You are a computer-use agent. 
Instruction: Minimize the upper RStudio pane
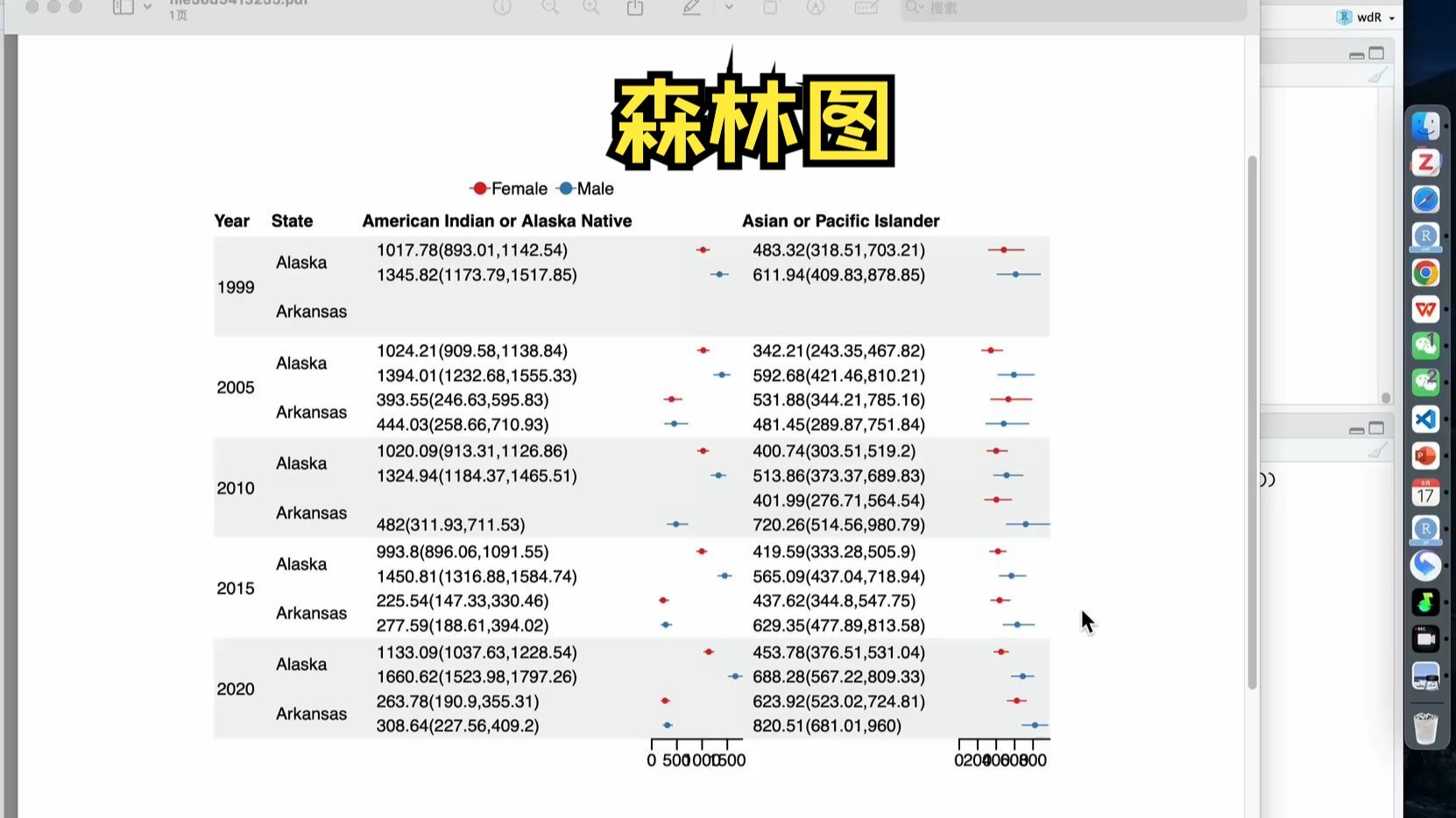click(1356, 55)
